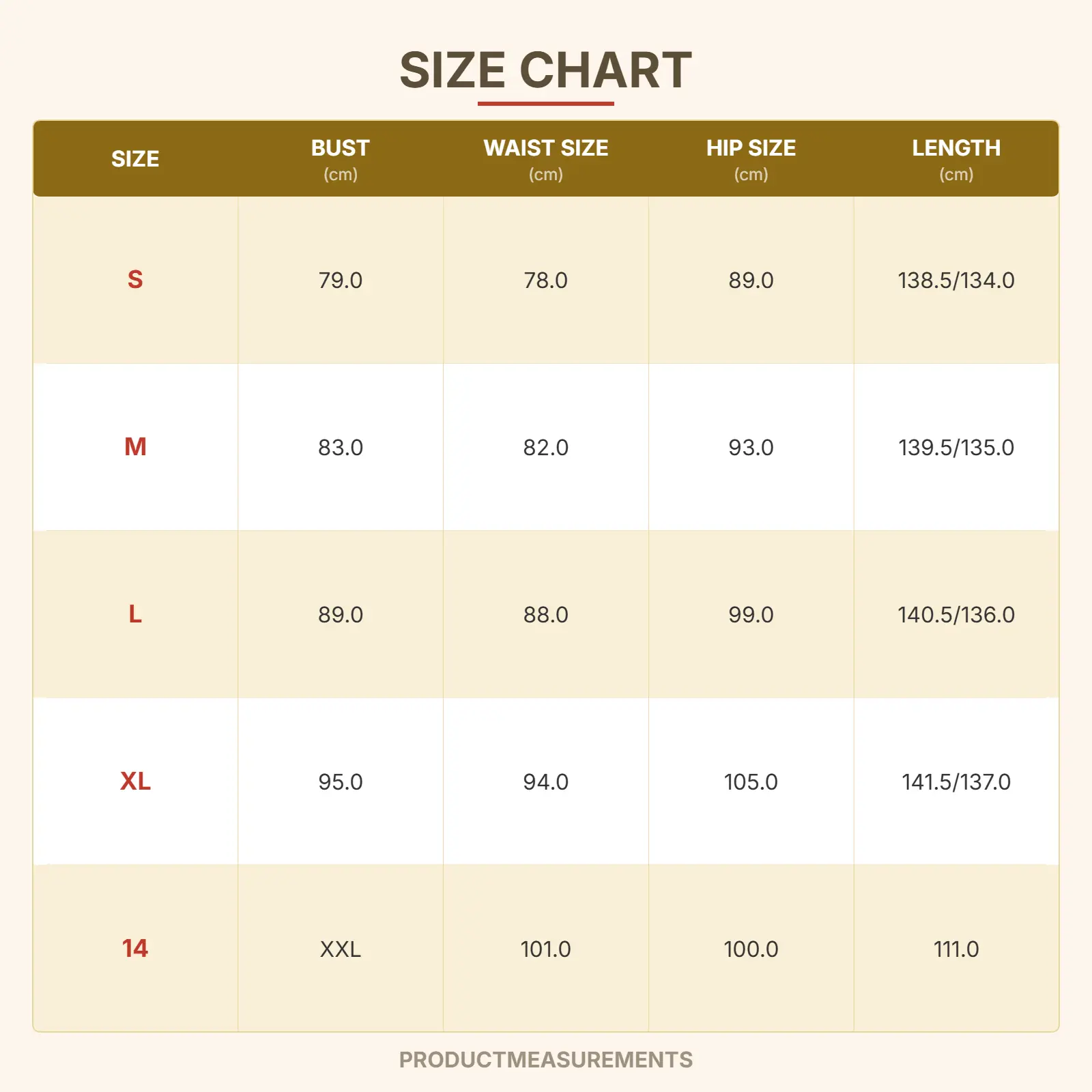Select the LENGTH column header
The image size is (1092, 1092).
click(955, 148)
